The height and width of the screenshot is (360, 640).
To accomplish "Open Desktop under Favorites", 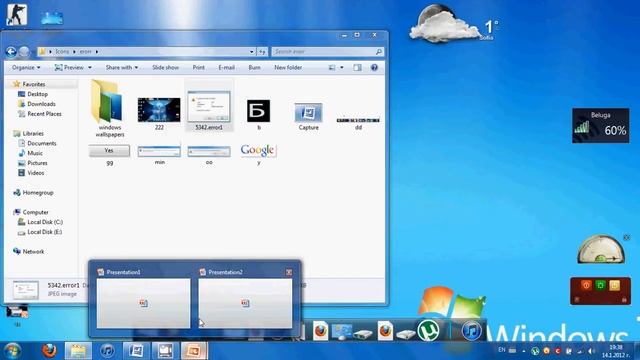I will tap(37, 94).
